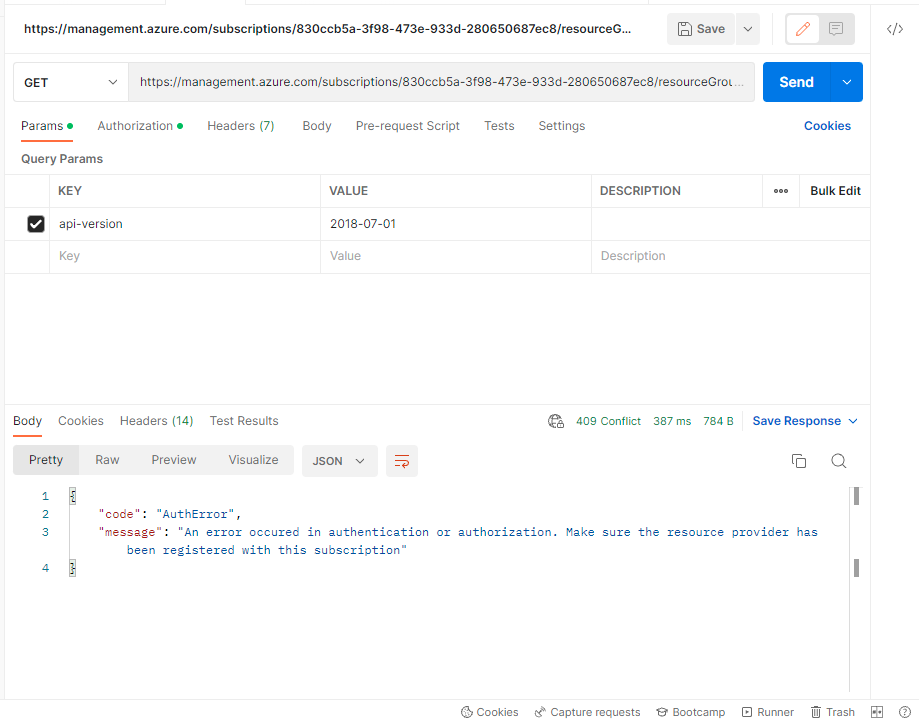Open the request Body tab
Image resolution: width=919 pixels, height=721 pixels.
coord(316,126)
